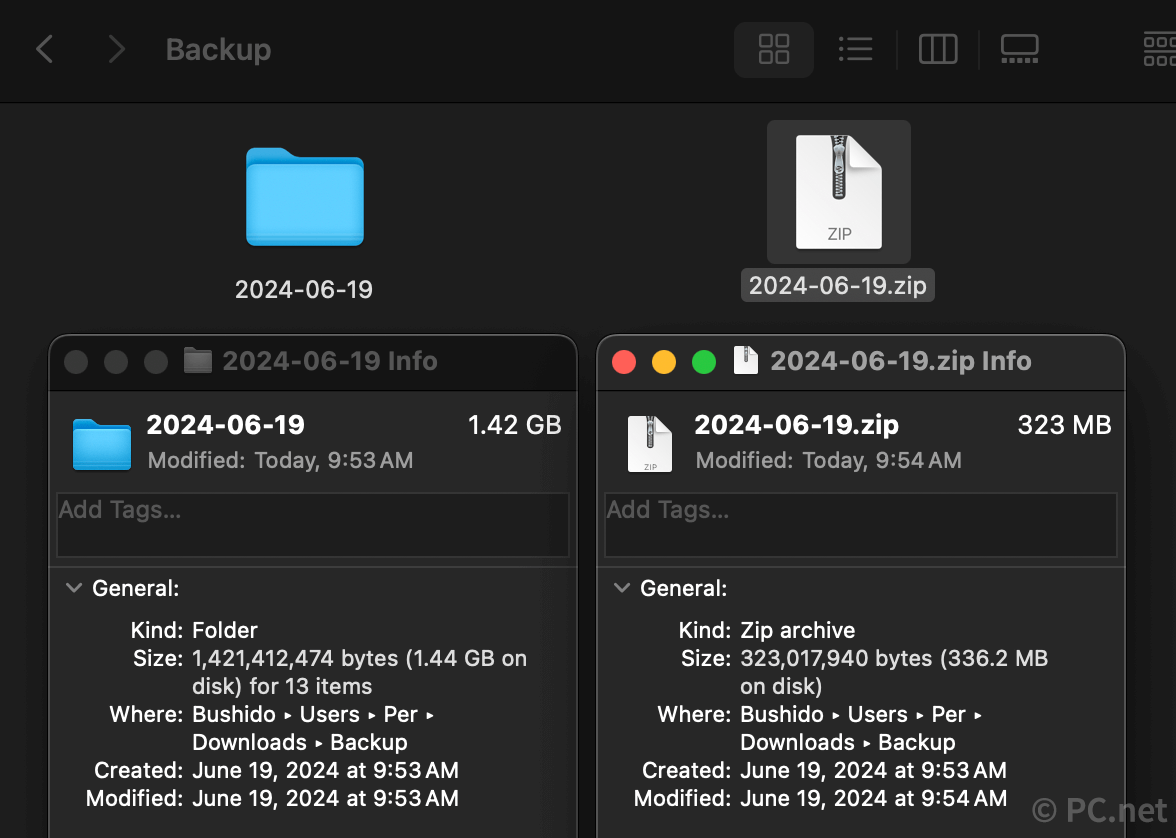This screenshot has width=1176, height=838.
Task: Click the '2024-06-19.zip Info' window title
Action: click(x=901, y=362)
